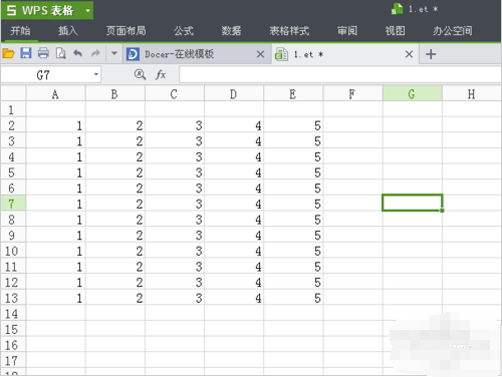Click the select-all corner of the grid

click(x=13, y=94)
